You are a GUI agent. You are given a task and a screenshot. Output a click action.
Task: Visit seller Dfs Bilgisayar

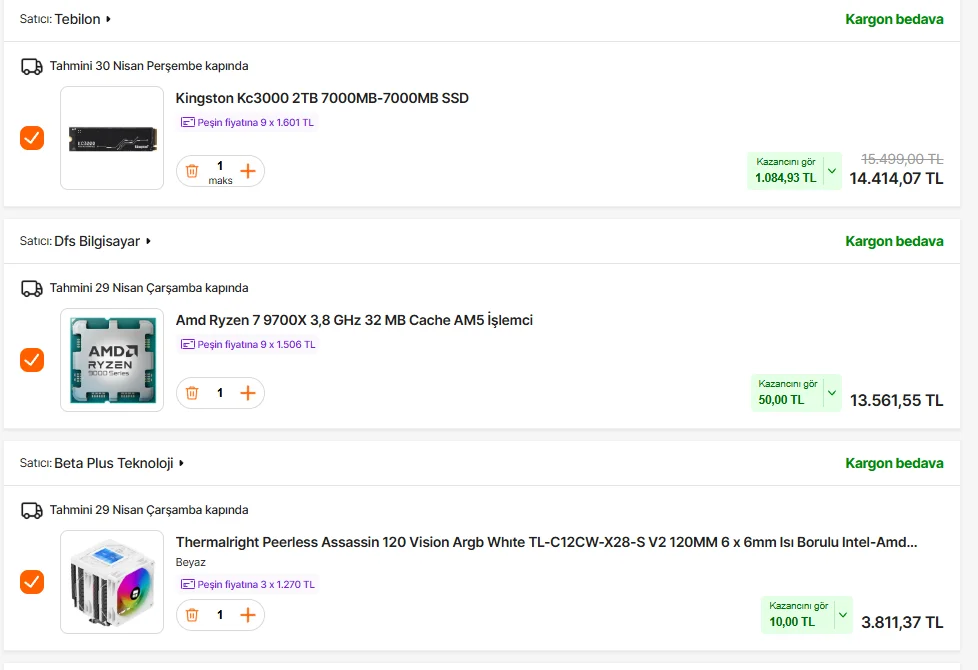(97, 241)
